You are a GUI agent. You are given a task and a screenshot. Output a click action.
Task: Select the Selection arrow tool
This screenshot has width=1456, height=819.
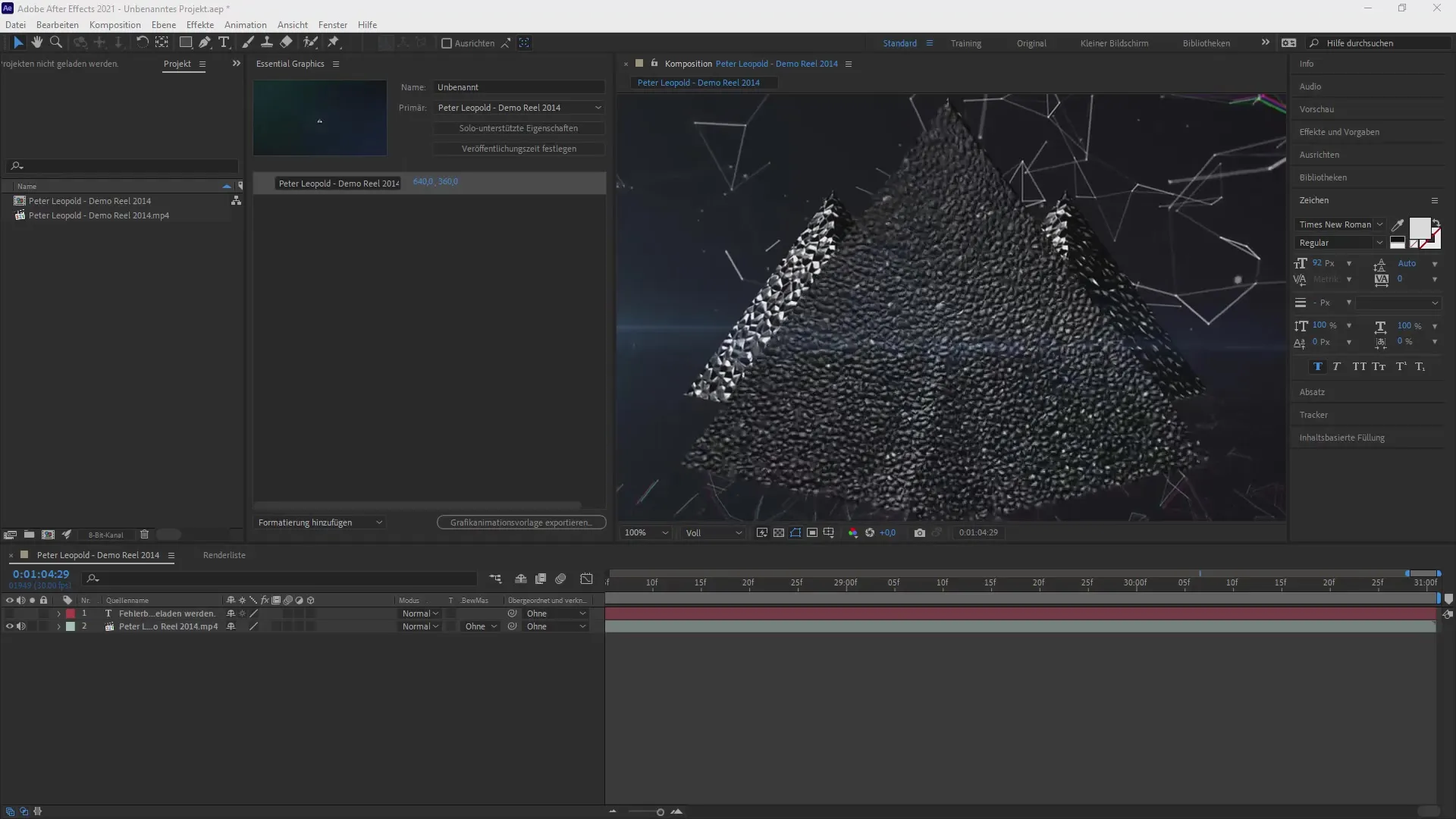coord(18,43)
